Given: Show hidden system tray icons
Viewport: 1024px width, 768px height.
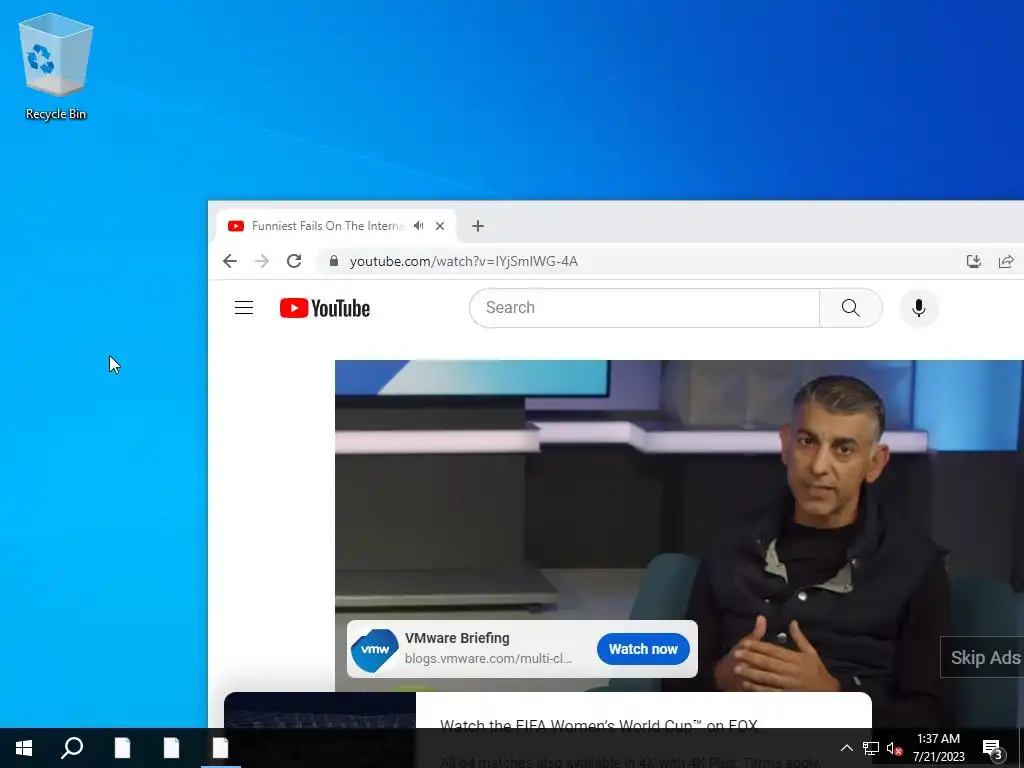Looking at the screenshot, I should click(x=846, y=748).
